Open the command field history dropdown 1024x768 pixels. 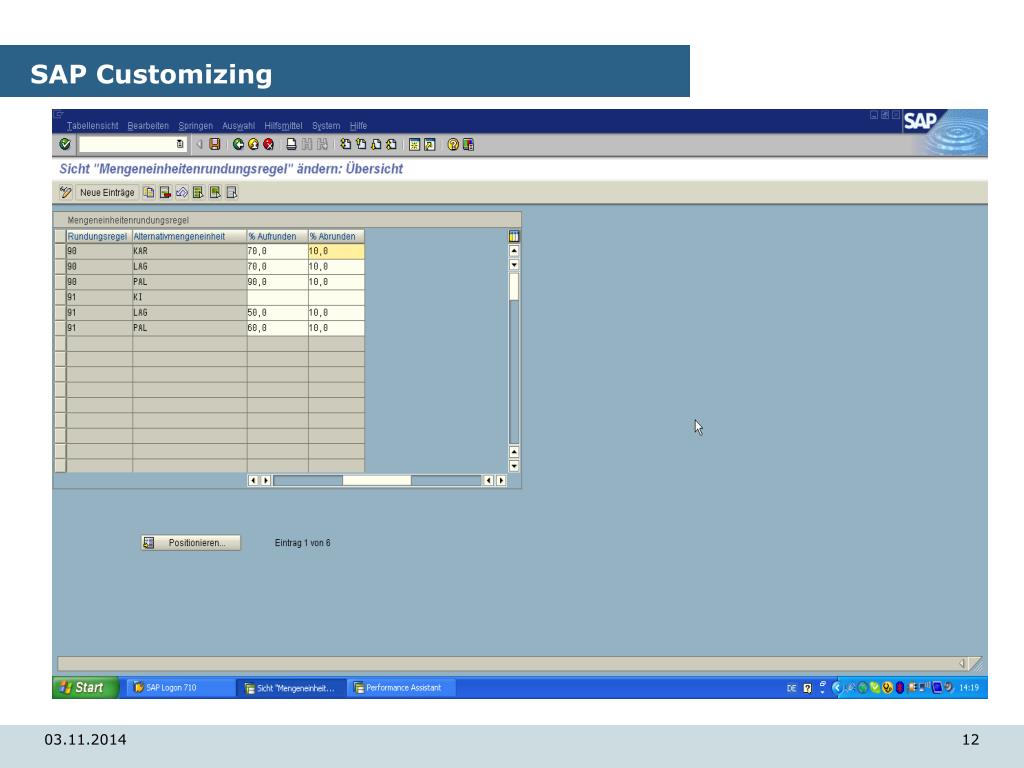tap(180, 144)
